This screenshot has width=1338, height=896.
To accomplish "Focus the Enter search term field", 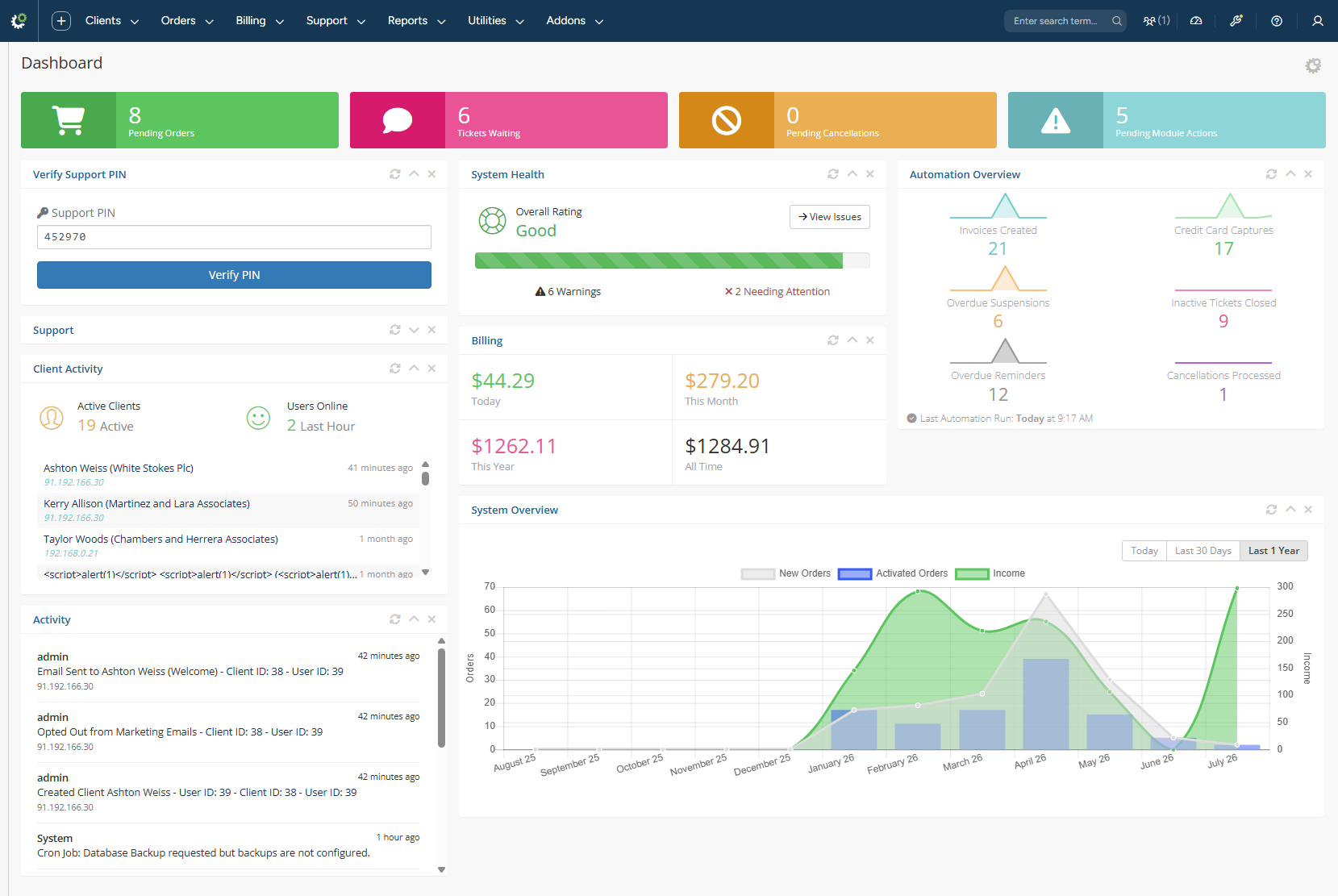I will (x=1057, y=21).
